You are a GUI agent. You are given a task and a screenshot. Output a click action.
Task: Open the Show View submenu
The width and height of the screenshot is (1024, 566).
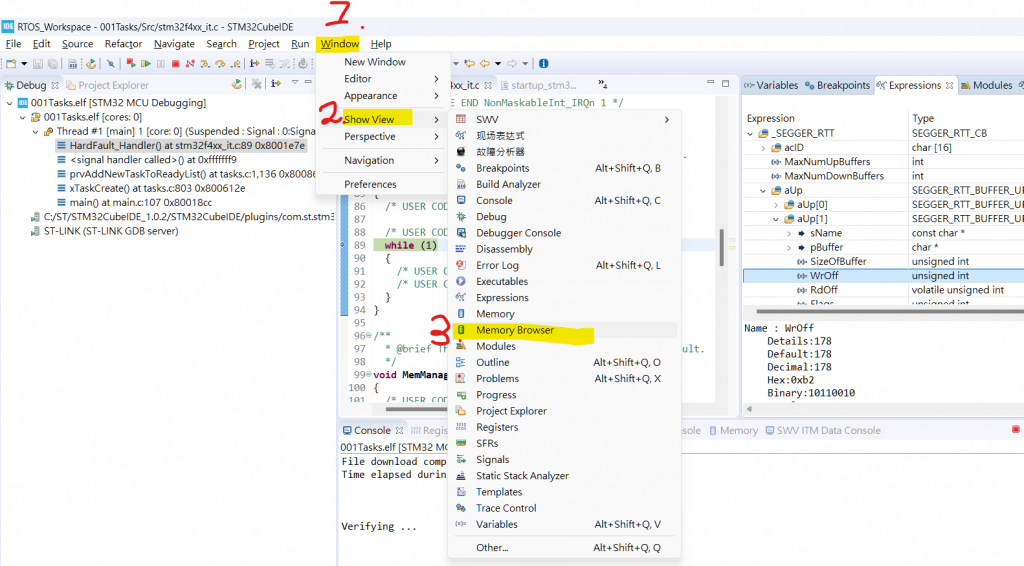click(382, 119)
